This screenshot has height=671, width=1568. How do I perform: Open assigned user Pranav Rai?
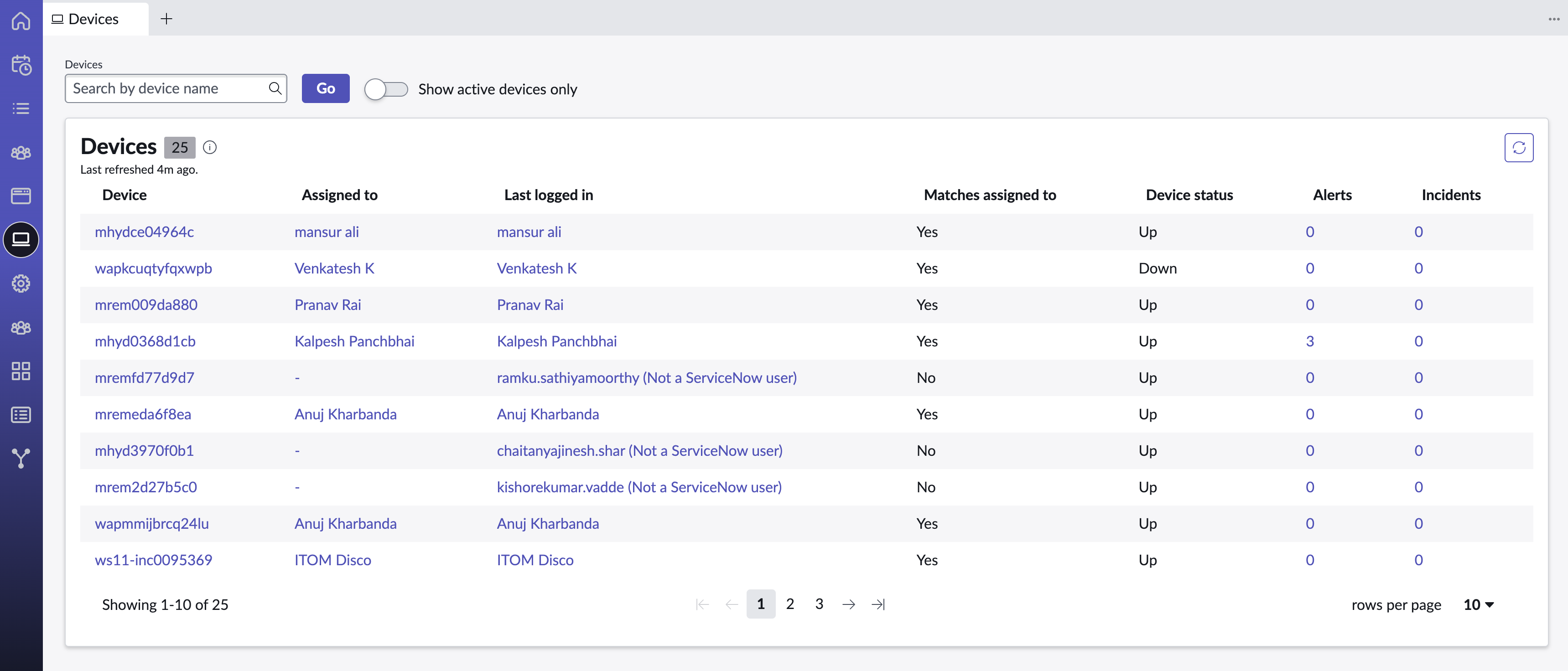click(x=327, y=305)
